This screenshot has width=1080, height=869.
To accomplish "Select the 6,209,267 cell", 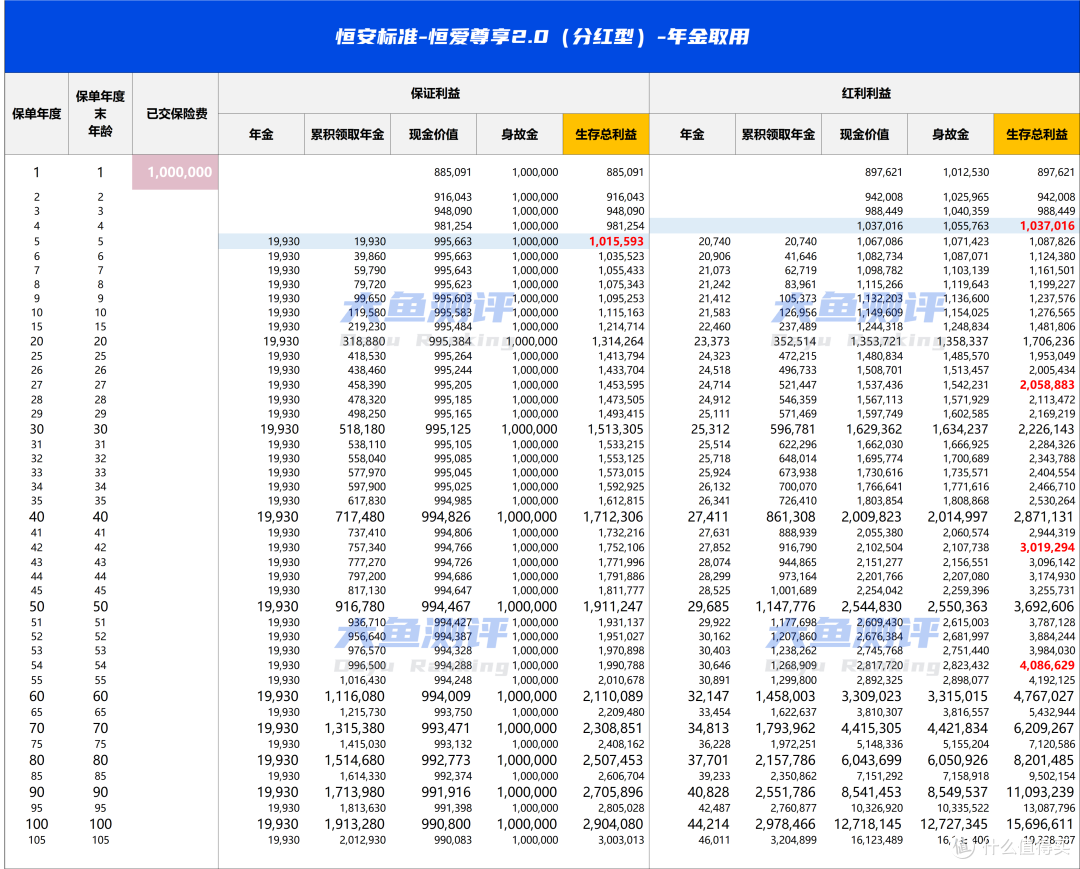I will coord(1044,729).
